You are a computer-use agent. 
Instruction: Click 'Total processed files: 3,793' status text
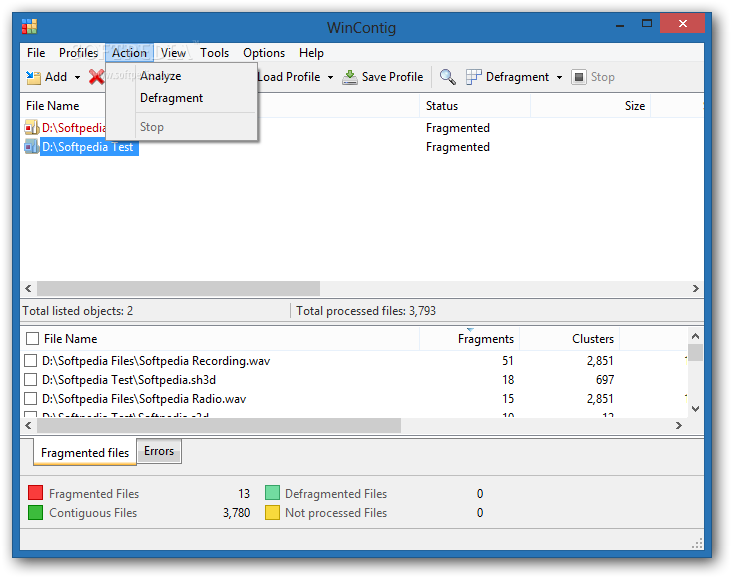coord(366,311)
